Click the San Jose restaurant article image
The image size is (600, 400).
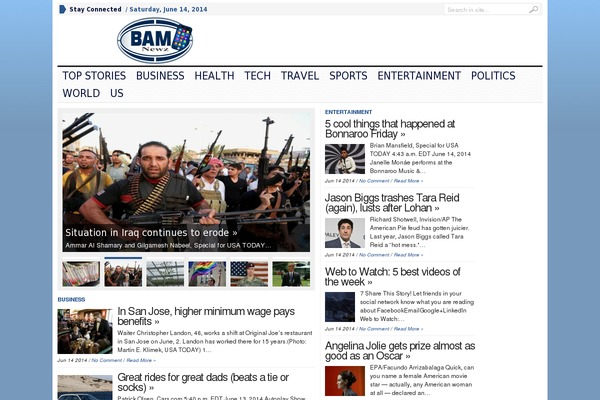click(x=85, y=331)
